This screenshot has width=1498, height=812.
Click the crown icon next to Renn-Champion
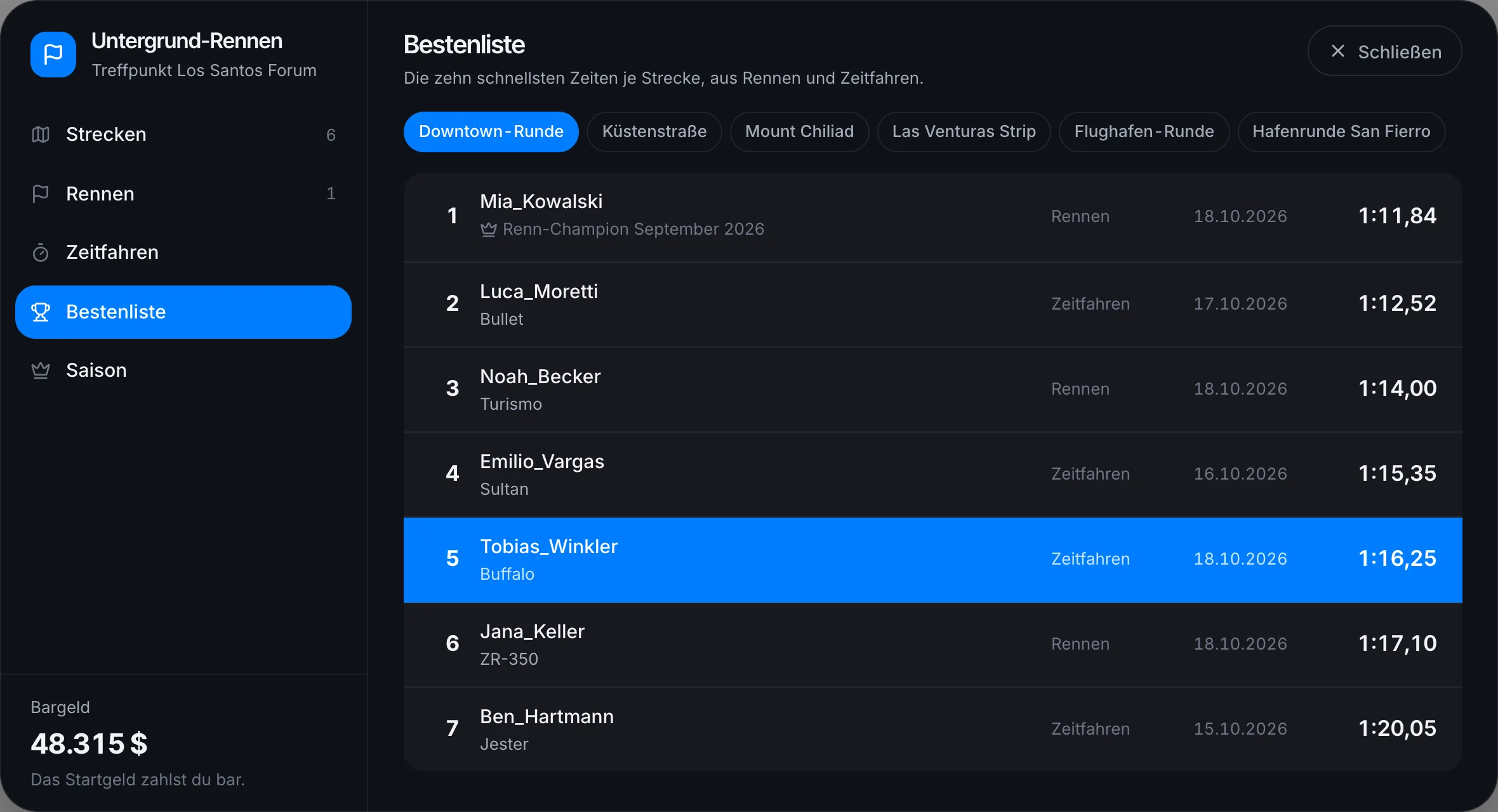(x=488, y=229)
